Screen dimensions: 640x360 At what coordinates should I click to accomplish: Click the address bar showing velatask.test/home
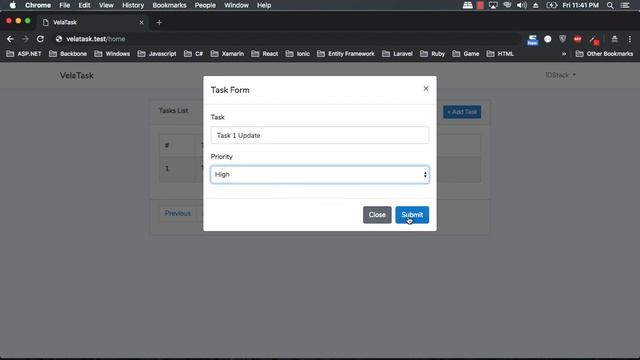click(x=286, y=39)
